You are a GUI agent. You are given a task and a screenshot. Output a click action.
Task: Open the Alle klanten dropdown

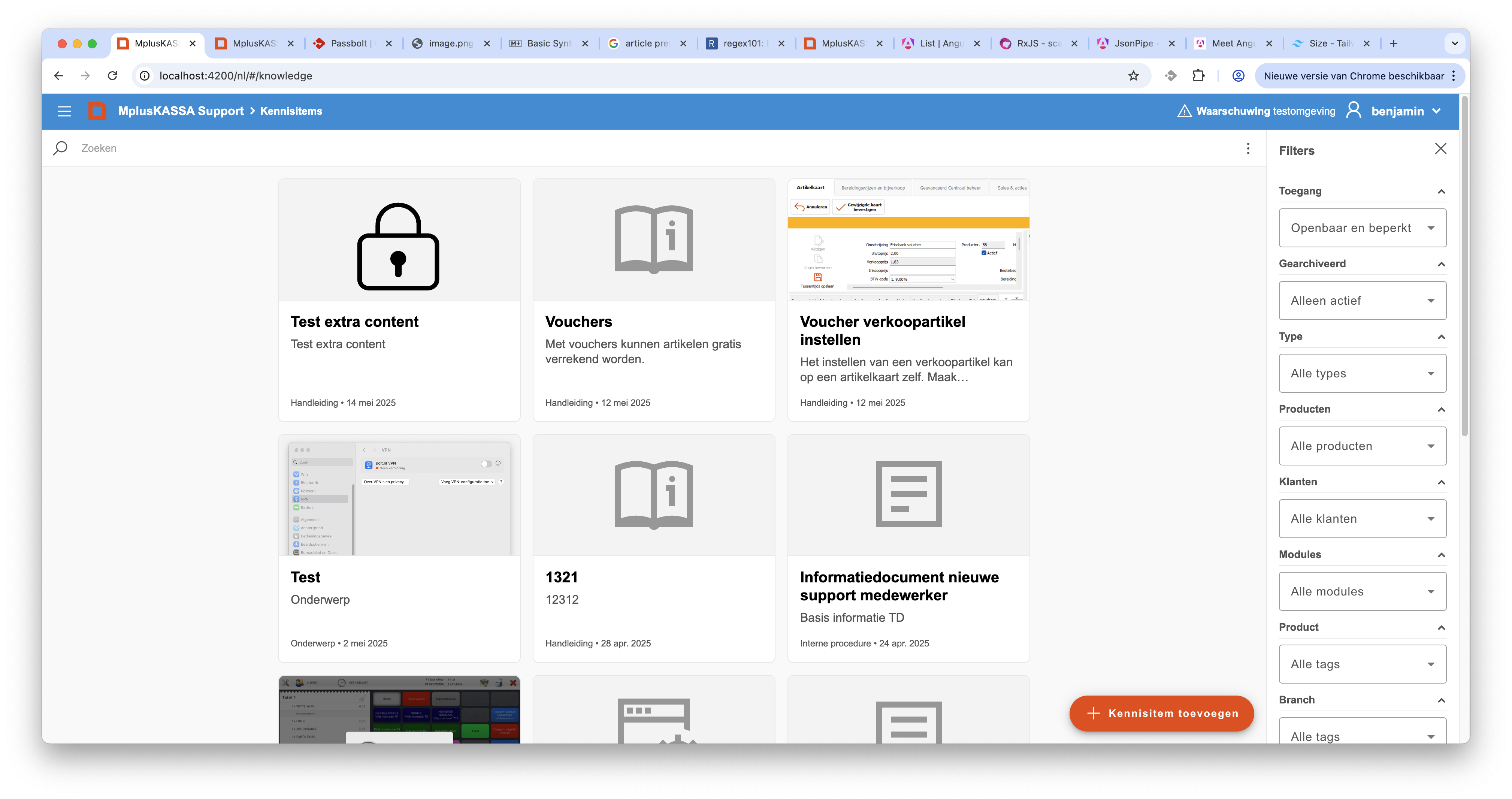click(1362, 519)
